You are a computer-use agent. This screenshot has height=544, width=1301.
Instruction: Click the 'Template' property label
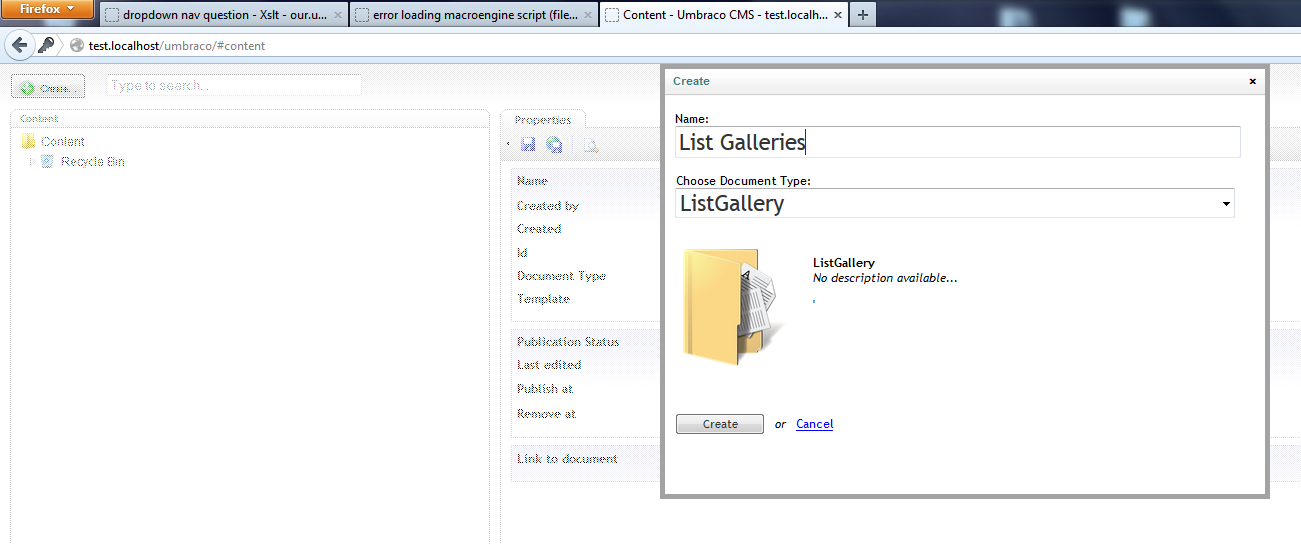(543, 299)
